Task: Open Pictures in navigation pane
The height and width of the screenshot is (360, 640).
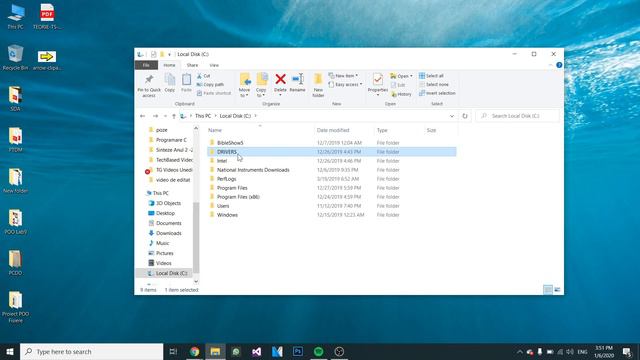Action: click(164, 253)
